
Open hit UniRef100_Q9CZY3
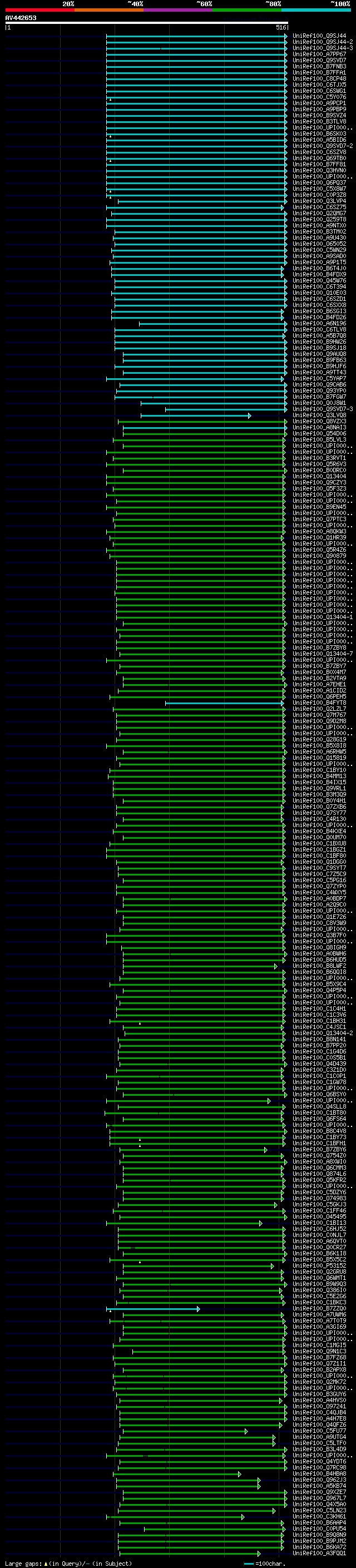pos(319,483)
